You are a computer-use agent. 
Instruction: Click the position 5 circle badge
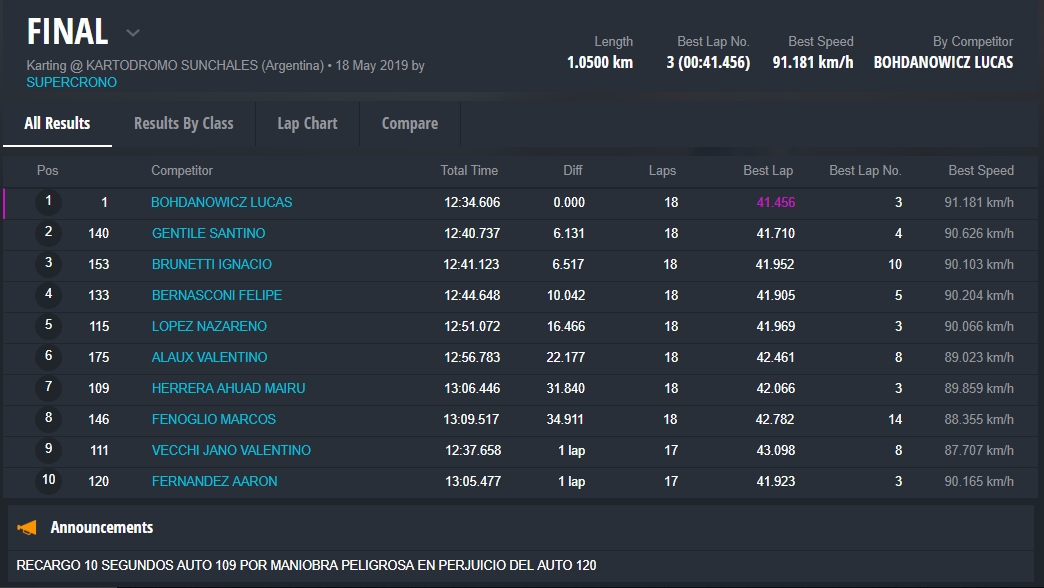click(48, 326)
